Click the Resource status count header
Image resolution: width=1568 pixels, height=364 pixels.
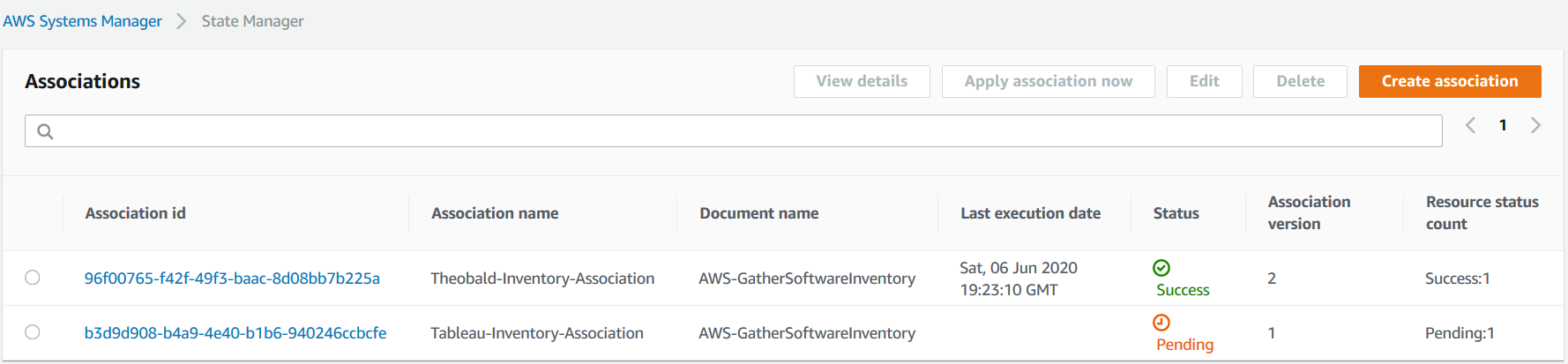pos(1482,213)
